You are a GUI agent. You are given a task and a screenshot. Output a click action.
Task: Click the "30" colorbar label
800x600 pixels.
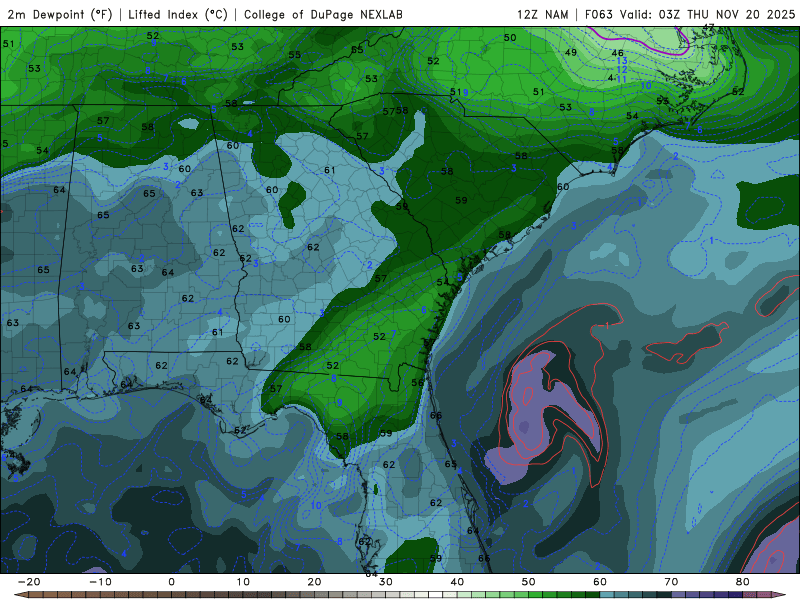(386, 582)
